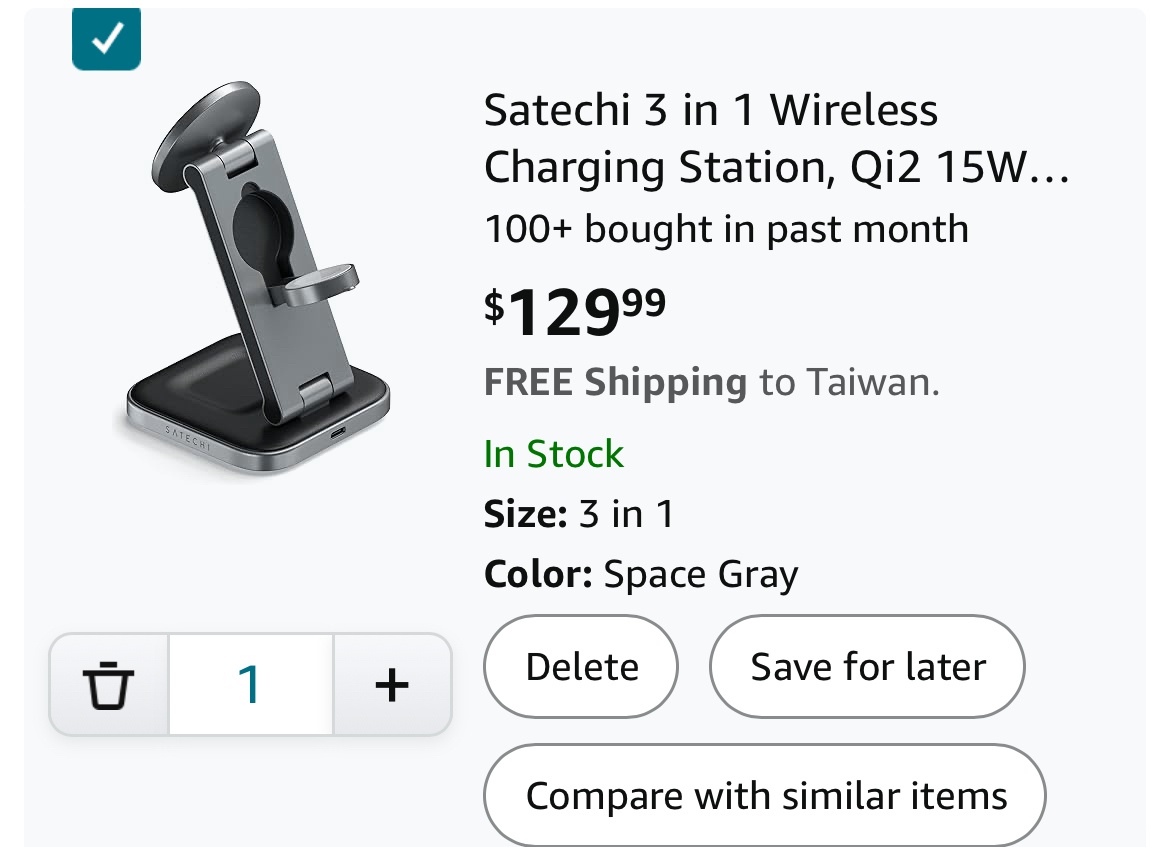The height and width of the screenshot is (847, 1170).
Task: Click the Color: Space Gray label
Action: [640, 575]
